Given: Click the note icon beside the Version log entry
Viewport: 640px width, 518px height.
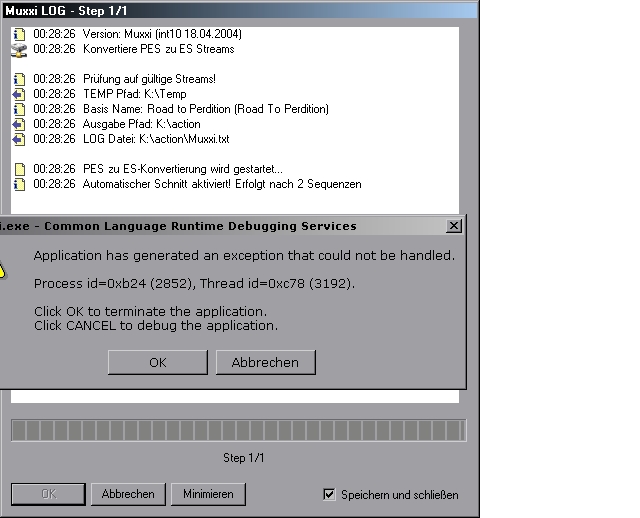Looking at the screenshot, I should pos(18,34).
